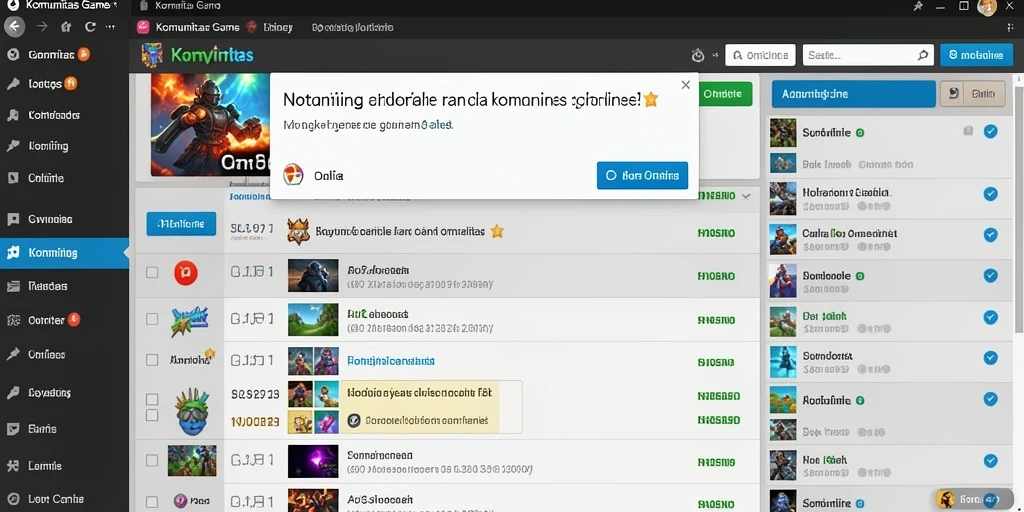1024x512 pixels.
Task: Click the blue button in the popup
Action: coord(642,176)
